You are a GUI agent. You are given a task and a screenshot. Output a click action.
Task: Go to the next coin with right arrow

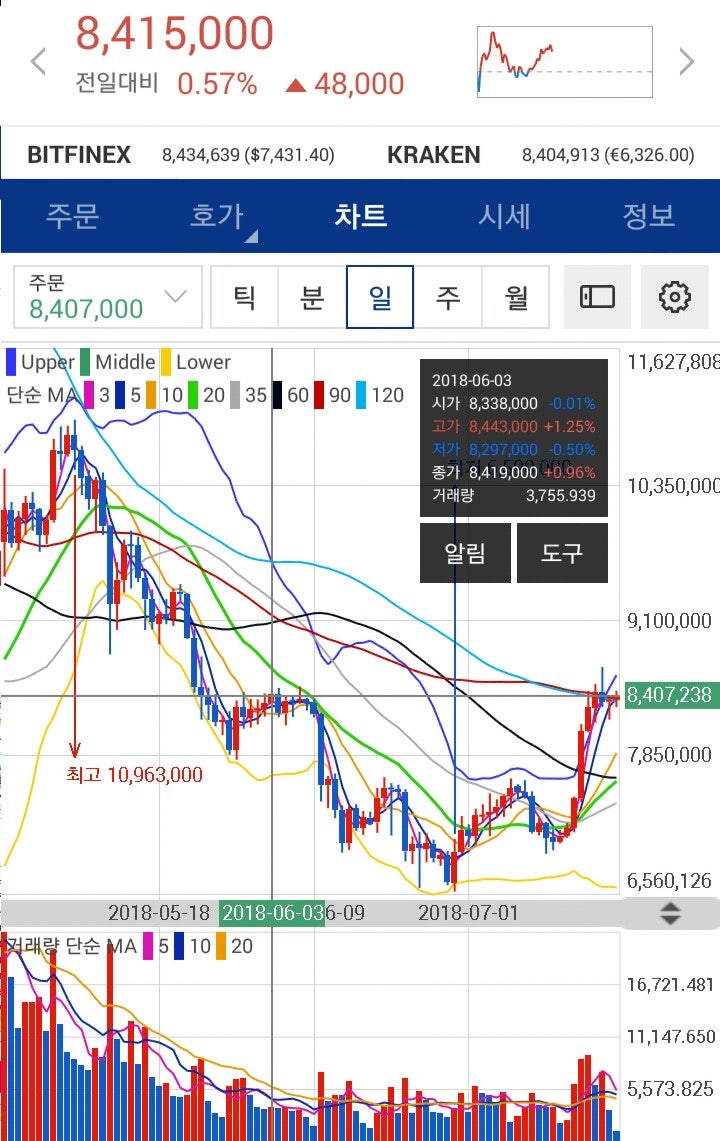(x=687, y=62)
